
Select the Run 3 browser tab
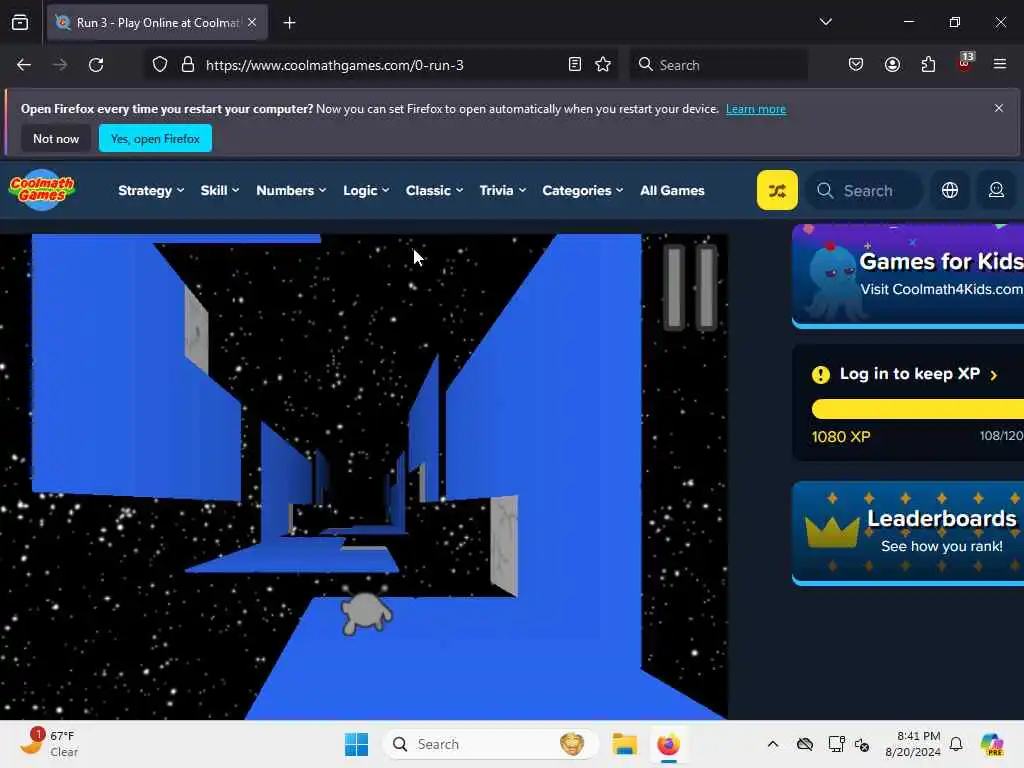click(157, 22)
